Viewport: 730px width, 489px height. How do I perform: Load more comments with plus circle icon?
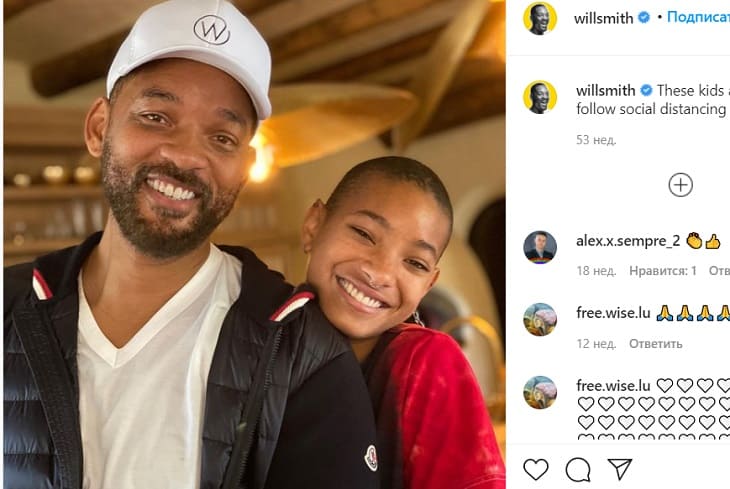tap(680, 185)
